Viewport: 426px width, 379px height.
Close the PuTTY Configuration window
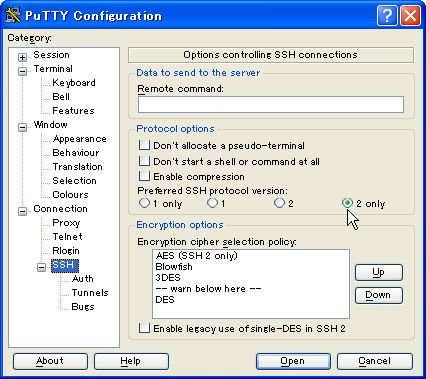tap(410, 15)
